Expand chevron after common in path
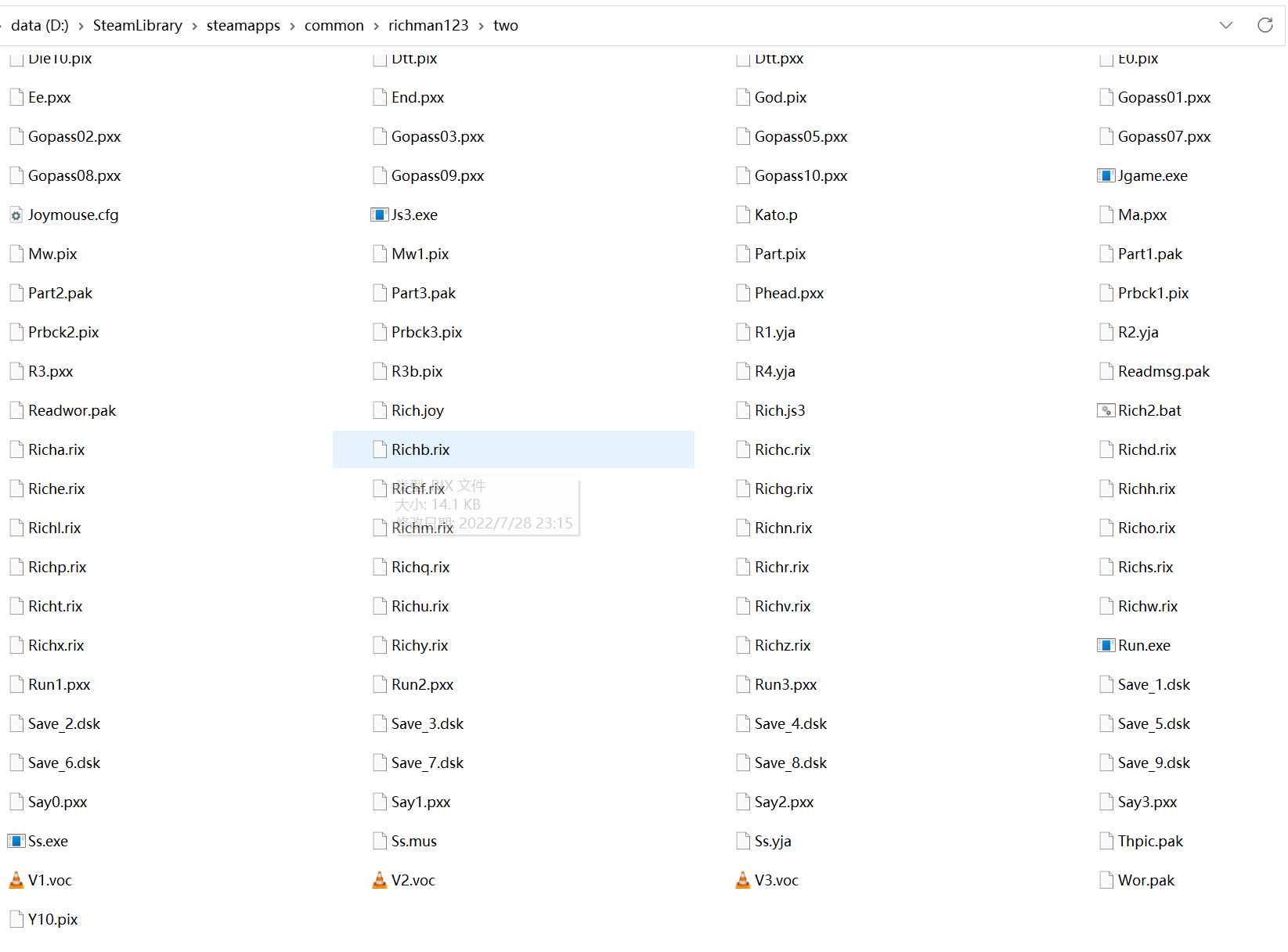1288x952 pixels. 376,26
